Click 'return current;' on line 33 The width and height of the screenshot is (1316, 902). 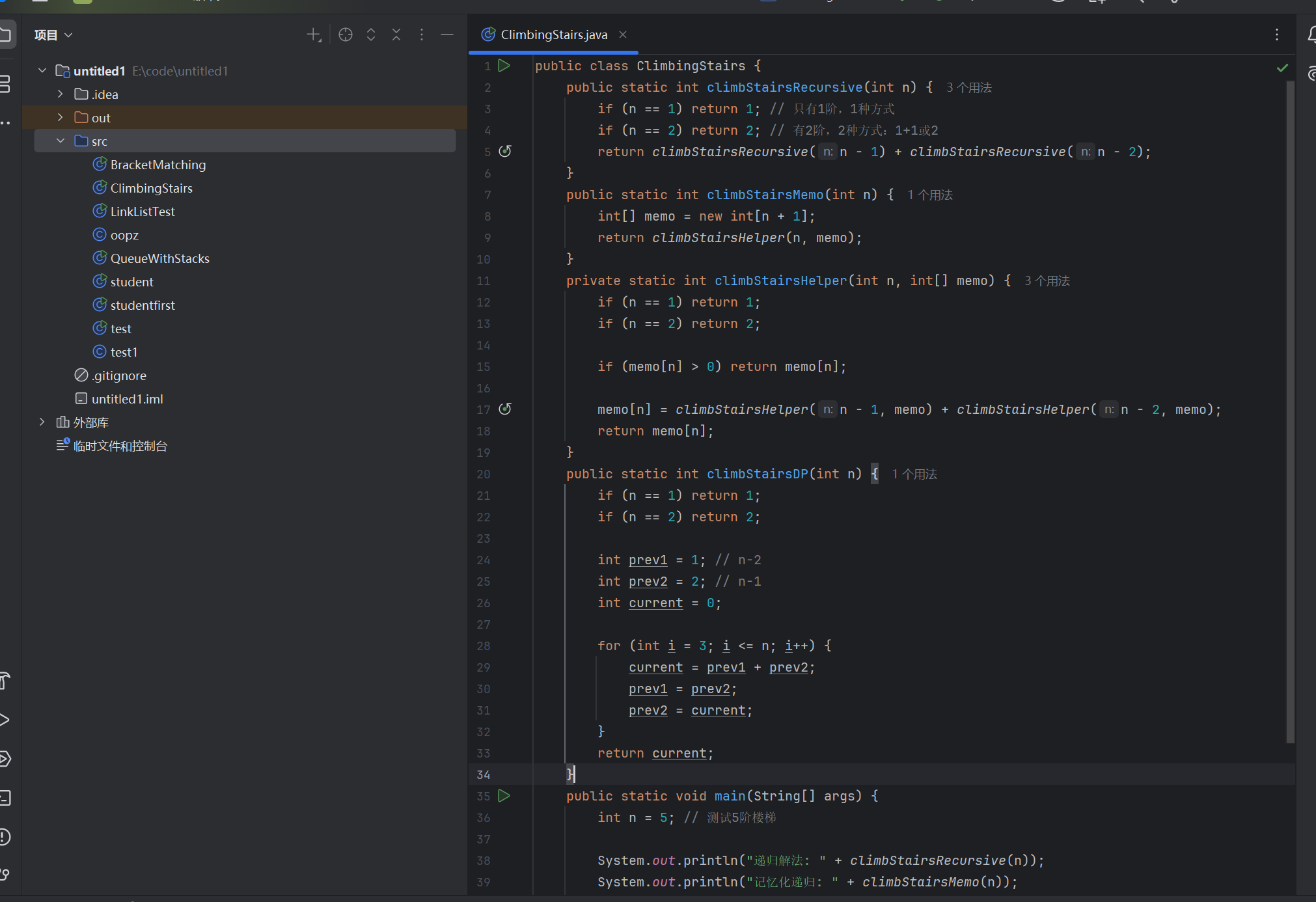655,753
